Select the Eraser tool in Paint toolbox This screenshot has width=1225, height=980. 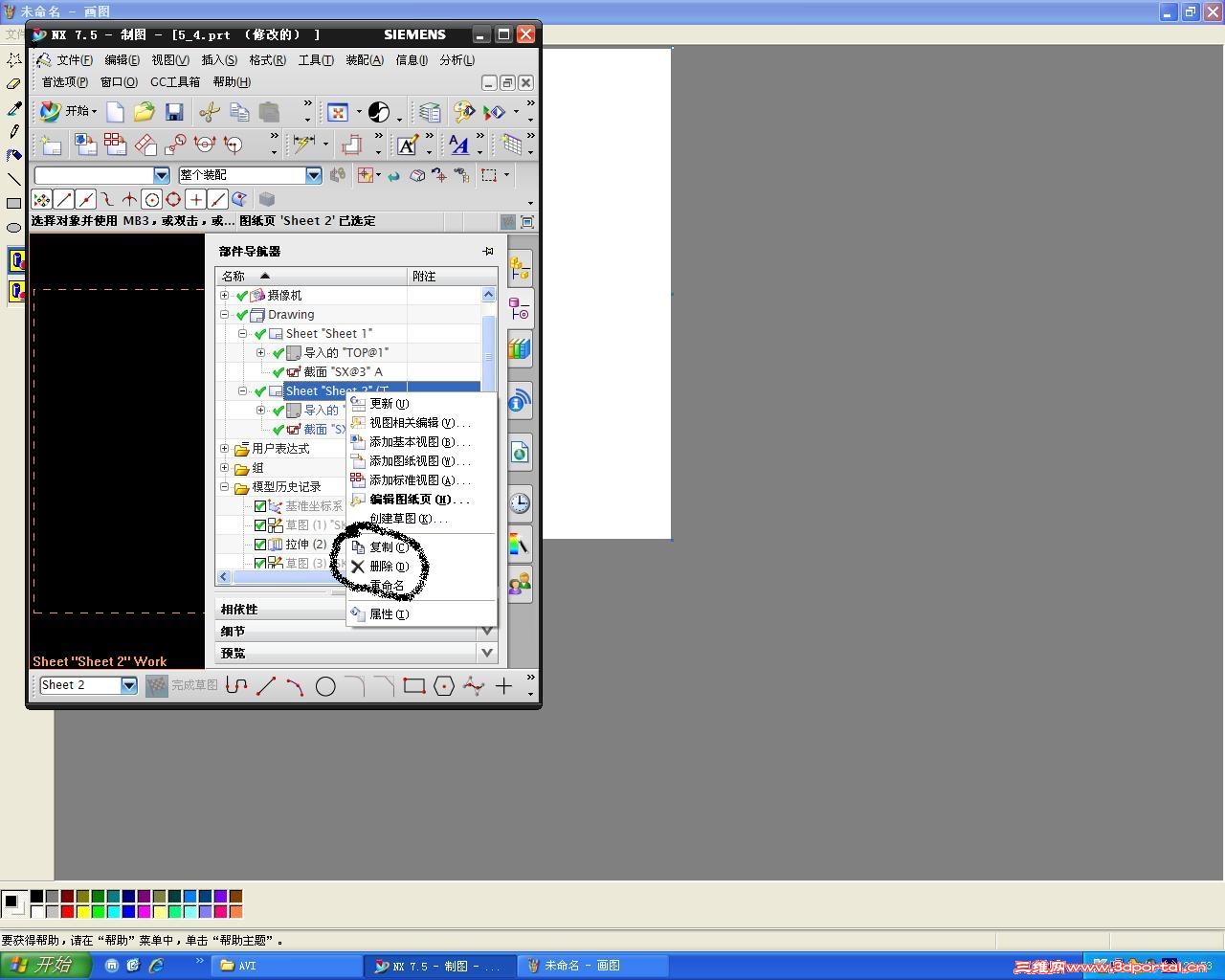click(13, 84)
